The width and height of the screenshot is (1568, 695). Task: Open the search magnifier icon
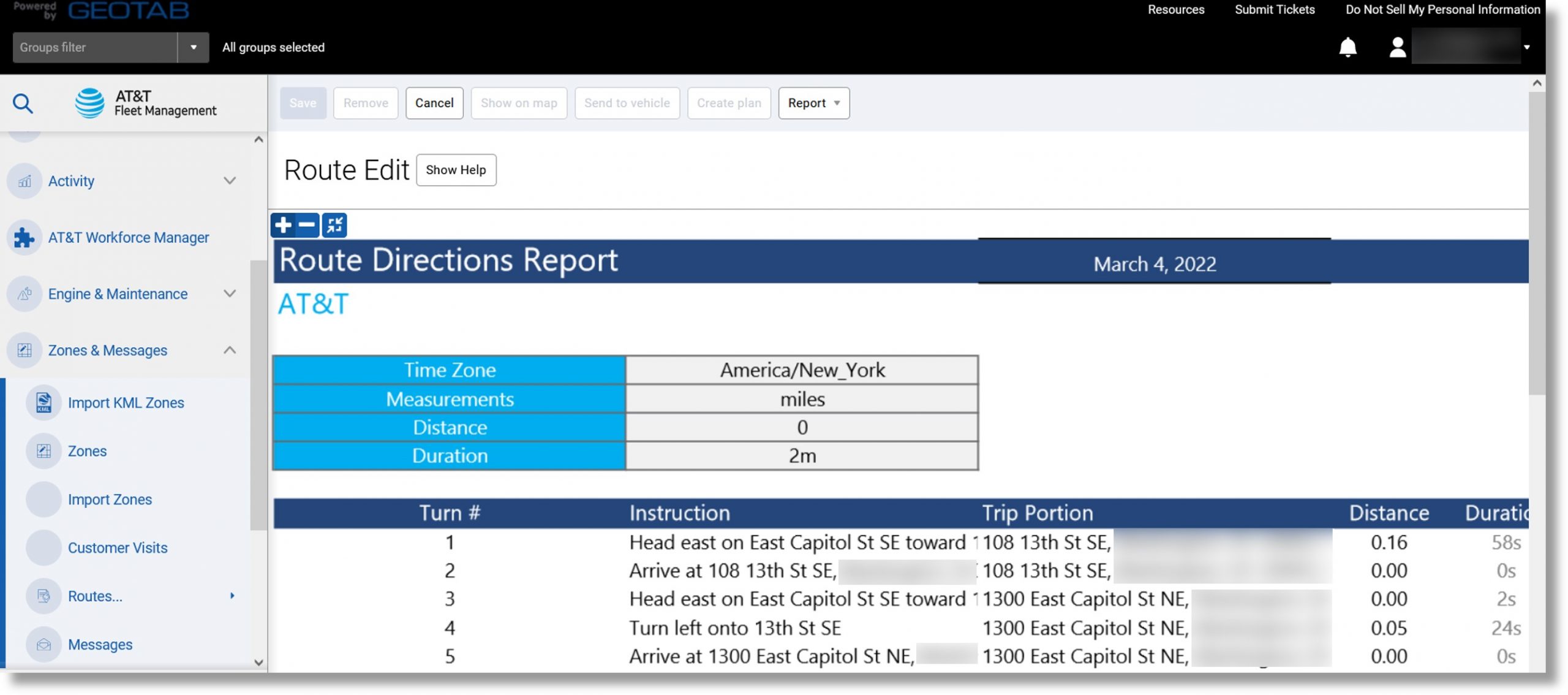pos(23,103)
